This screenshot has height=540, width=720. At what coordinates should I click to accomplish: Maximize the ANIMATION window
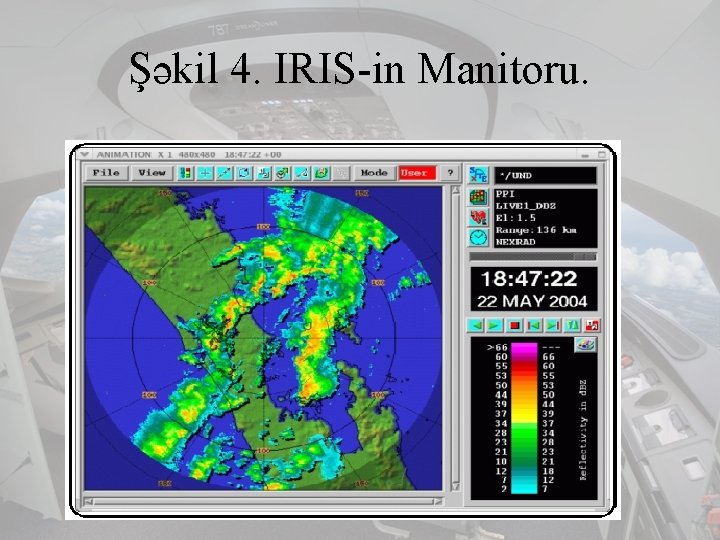point(602,155)
